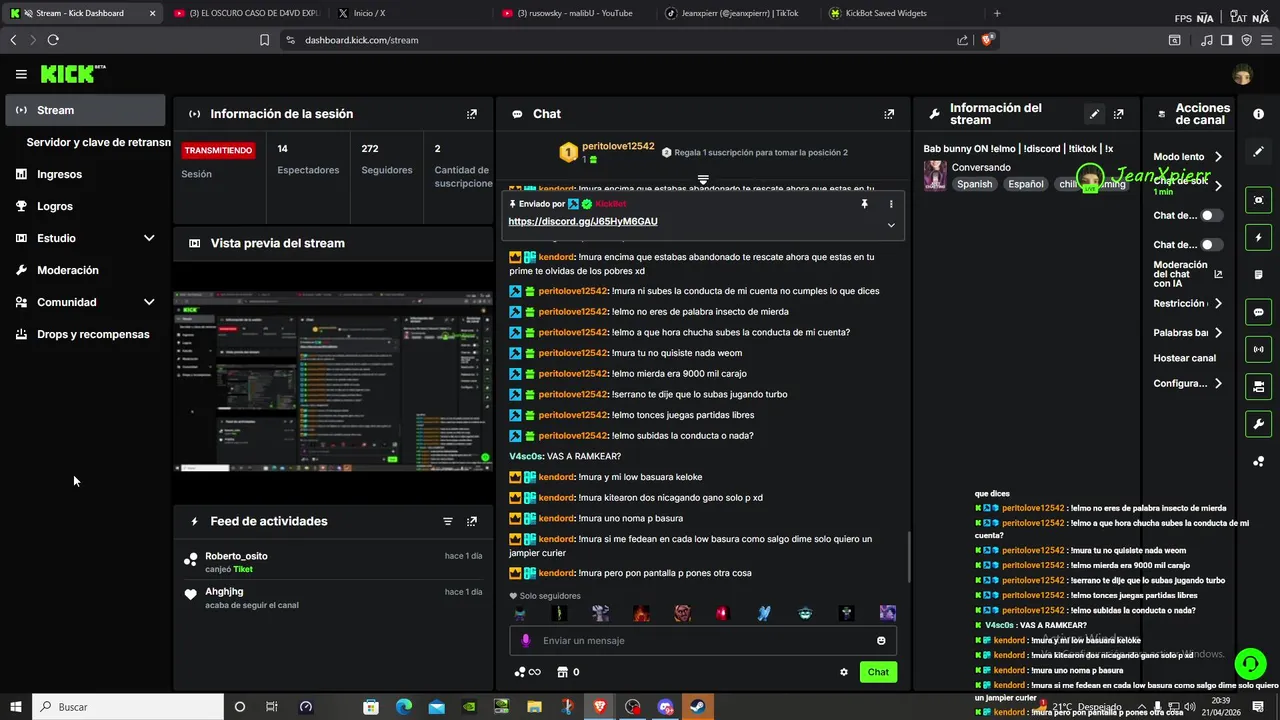This screenshot has height=720, width=1280.
Task: Open Drops y recompensas
Action: (x=85, y=334)
